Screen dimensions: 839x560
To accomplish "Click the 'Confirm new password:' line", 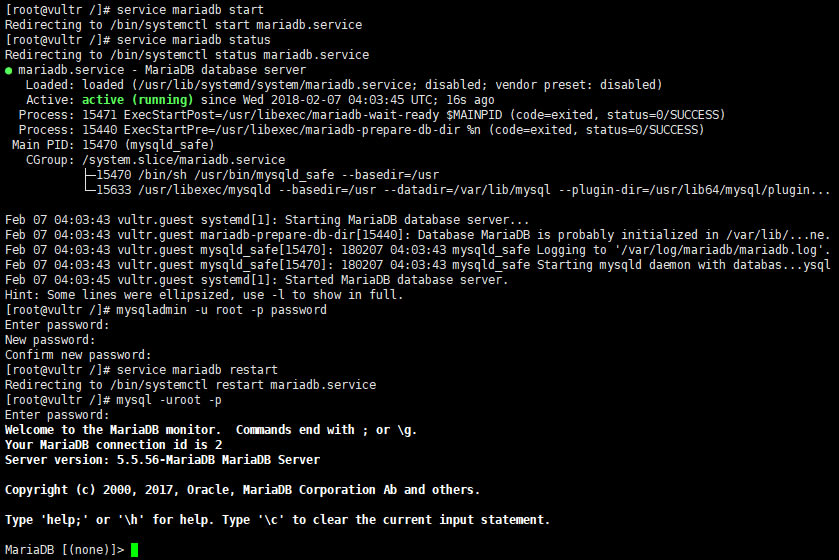I will 78,355.
